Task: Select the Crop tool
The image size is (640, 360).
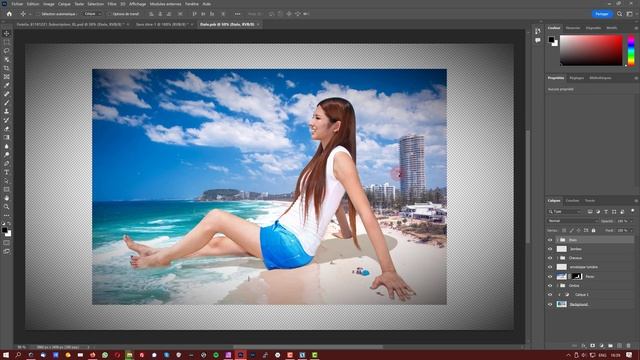Action: (x=7, y=68)
